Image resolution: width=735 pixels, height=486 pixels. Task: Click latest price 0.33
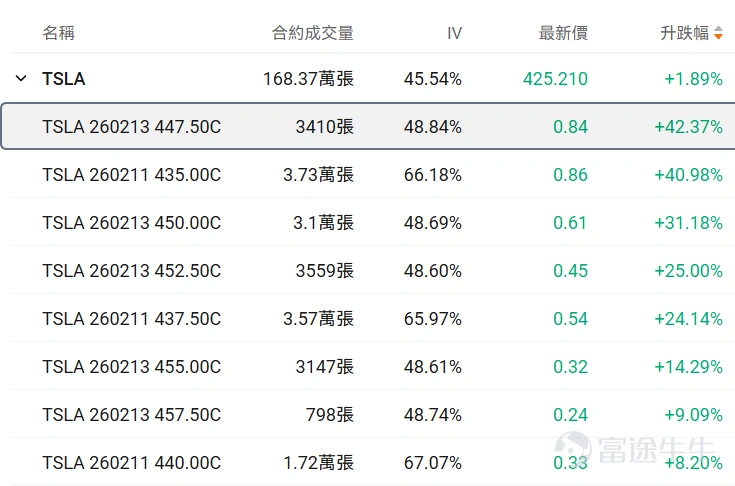click(570, 463)
